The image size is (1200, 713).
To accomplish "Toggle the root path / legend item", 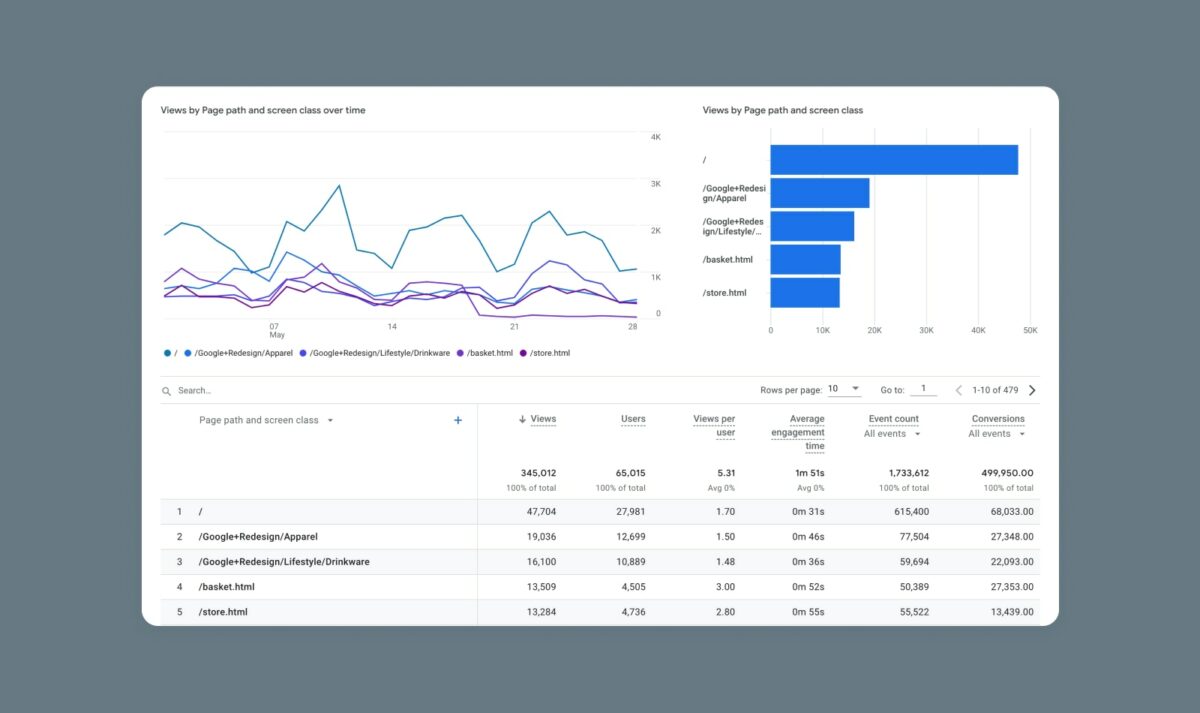I will 166,353.
